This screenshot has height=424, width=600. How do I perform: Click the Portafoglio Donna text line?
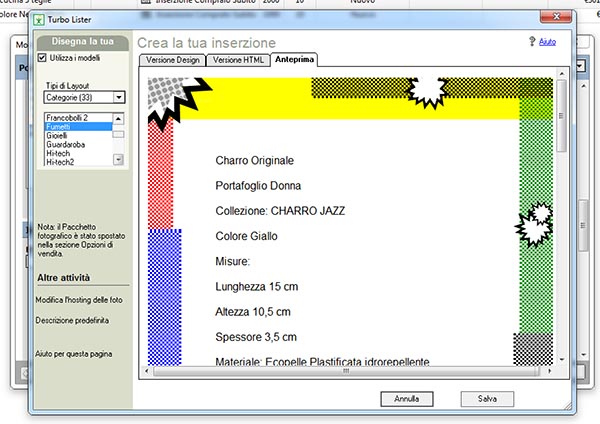tap(258, 186)
